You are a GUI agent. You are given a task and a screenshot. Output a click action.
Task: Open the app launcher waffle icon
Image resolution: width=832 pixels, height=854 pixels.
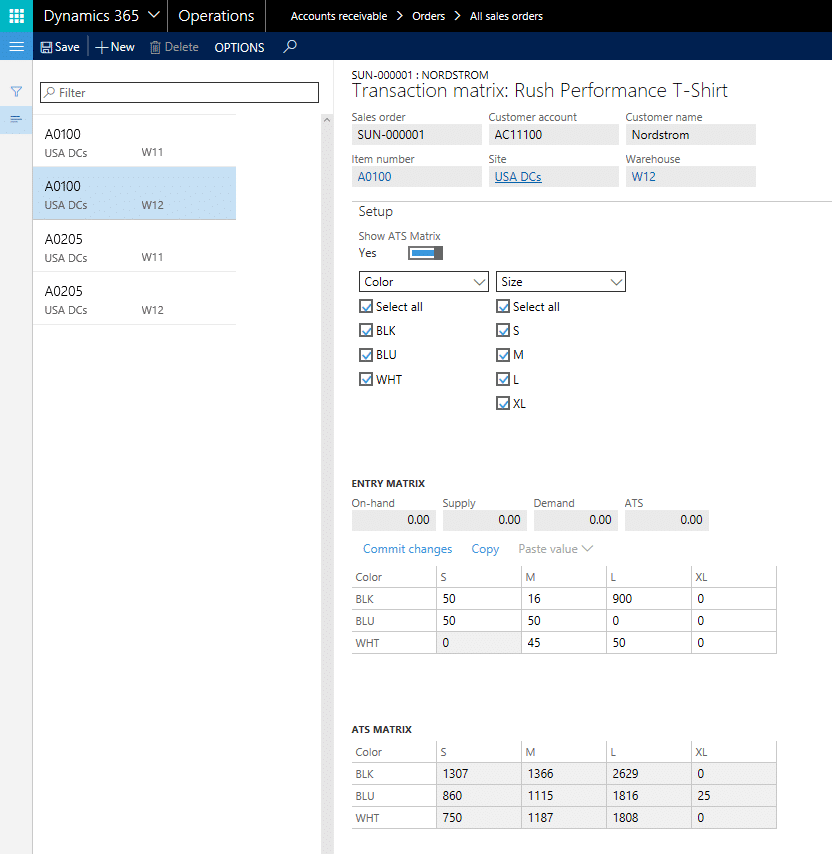pos(16,16)
